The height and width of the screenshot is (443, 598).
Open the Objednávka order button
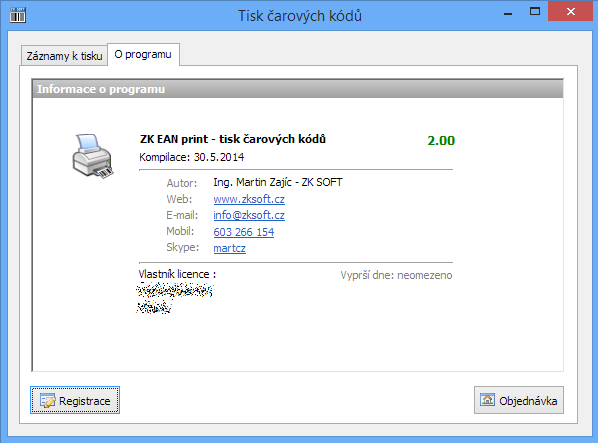pos(519,400)
